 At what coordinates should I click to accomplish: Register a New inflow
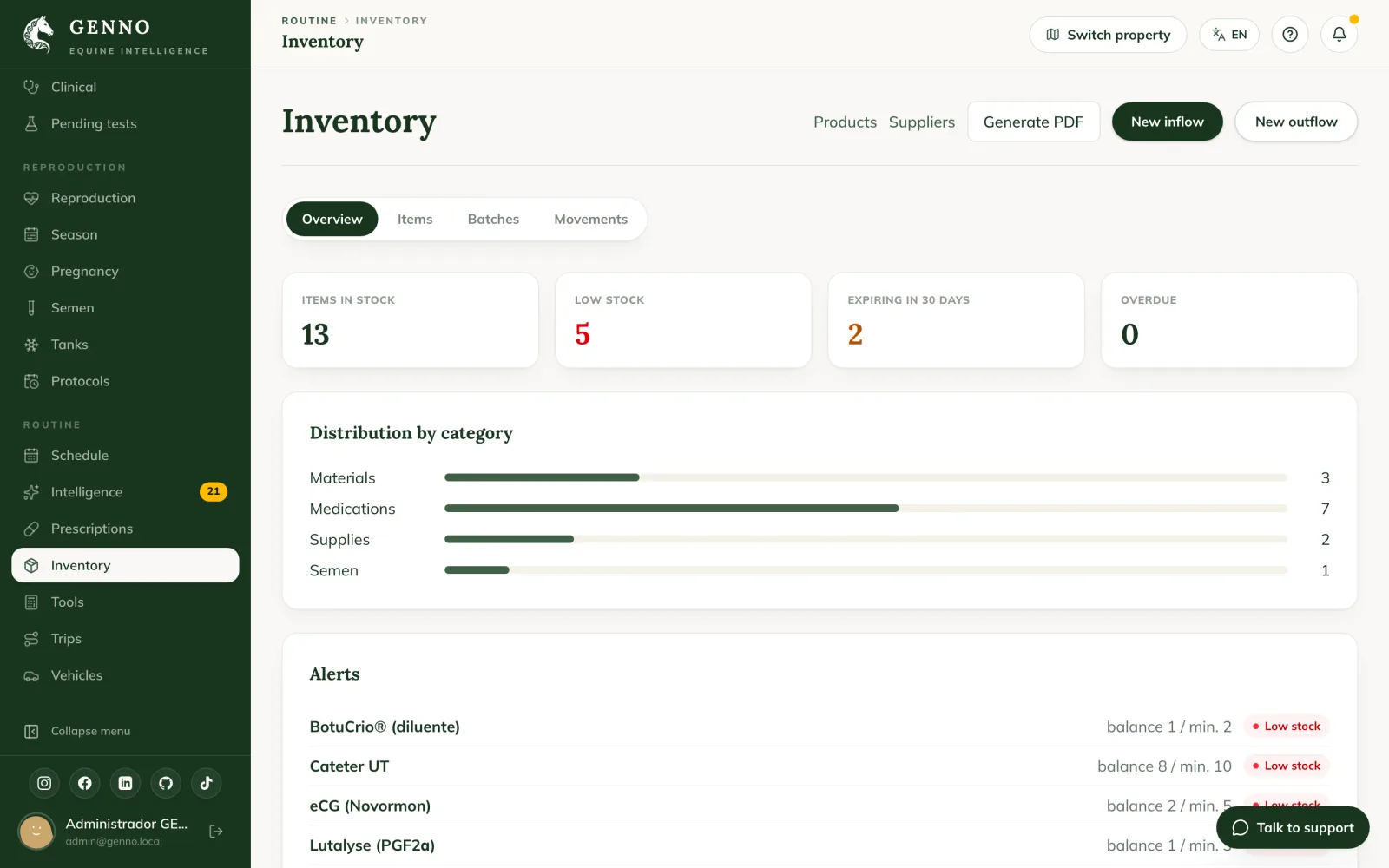tap(1167, 122)
